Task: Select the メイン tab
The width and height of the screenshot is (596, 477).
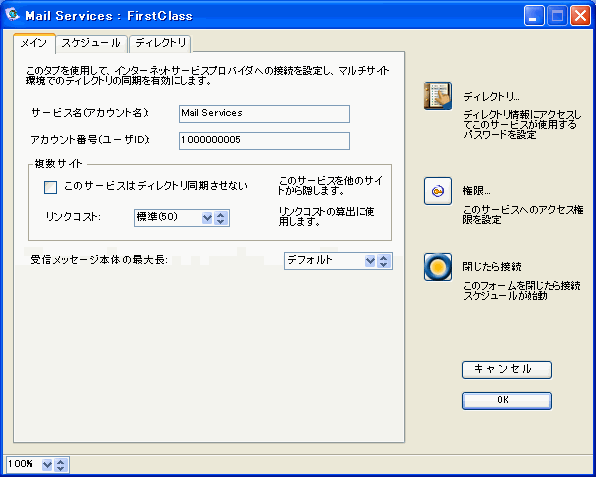Action: (x=34, y=43)
